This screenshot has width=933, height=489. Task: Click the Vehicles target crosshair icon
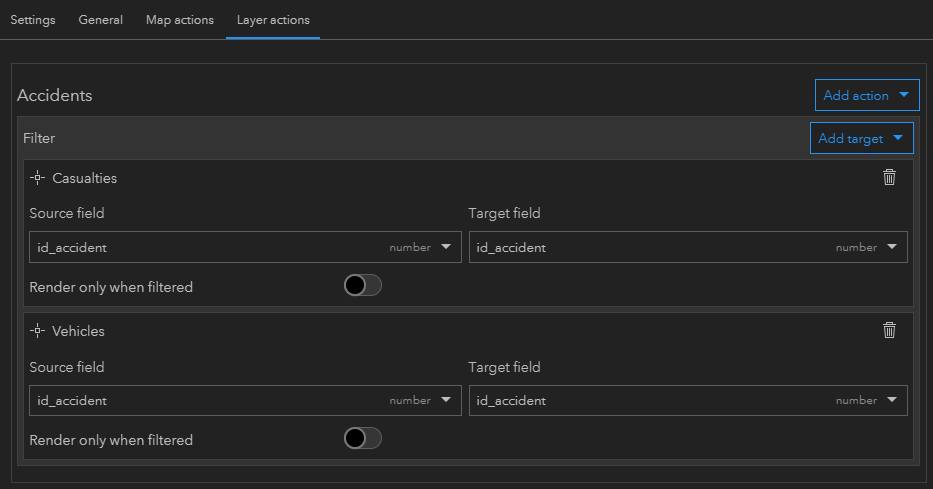[x=39, y=331]
